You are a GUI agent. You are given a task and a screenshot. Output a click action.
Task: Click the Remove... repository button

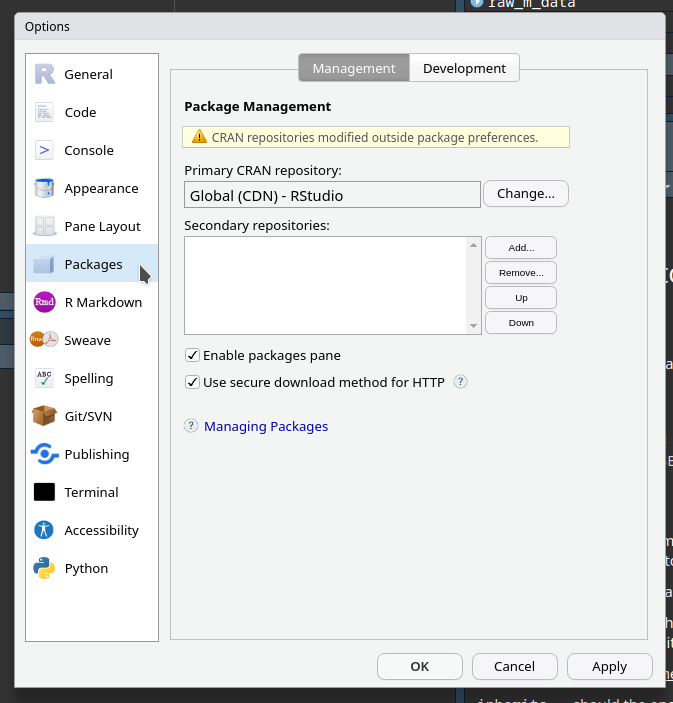521,273
